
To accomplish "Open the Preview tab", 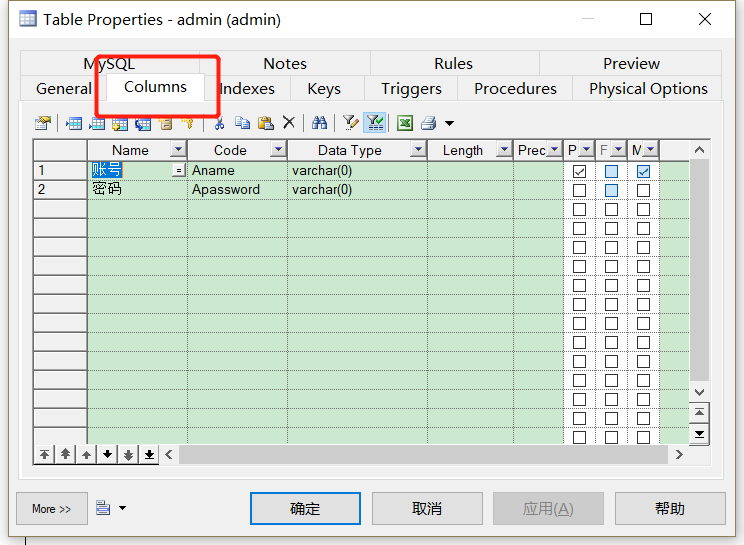I will (x=631, y=64).
